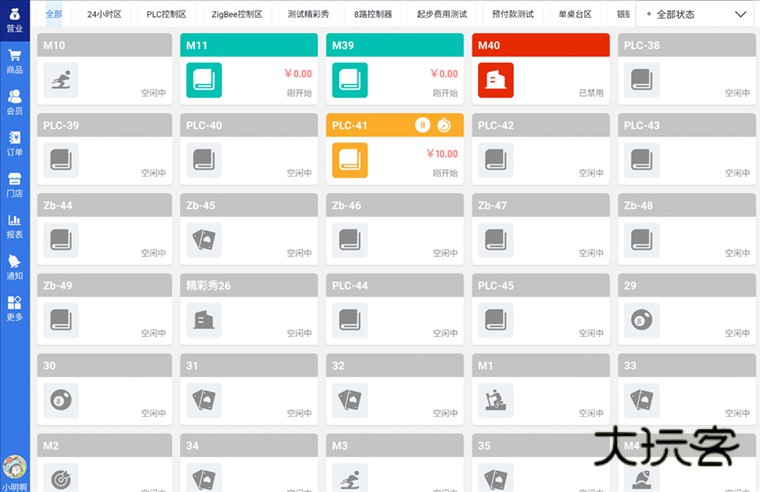The height and width of the screenshot is (492, 760).
Task: Click the exercise bike icon on M1
Action: 496,400
